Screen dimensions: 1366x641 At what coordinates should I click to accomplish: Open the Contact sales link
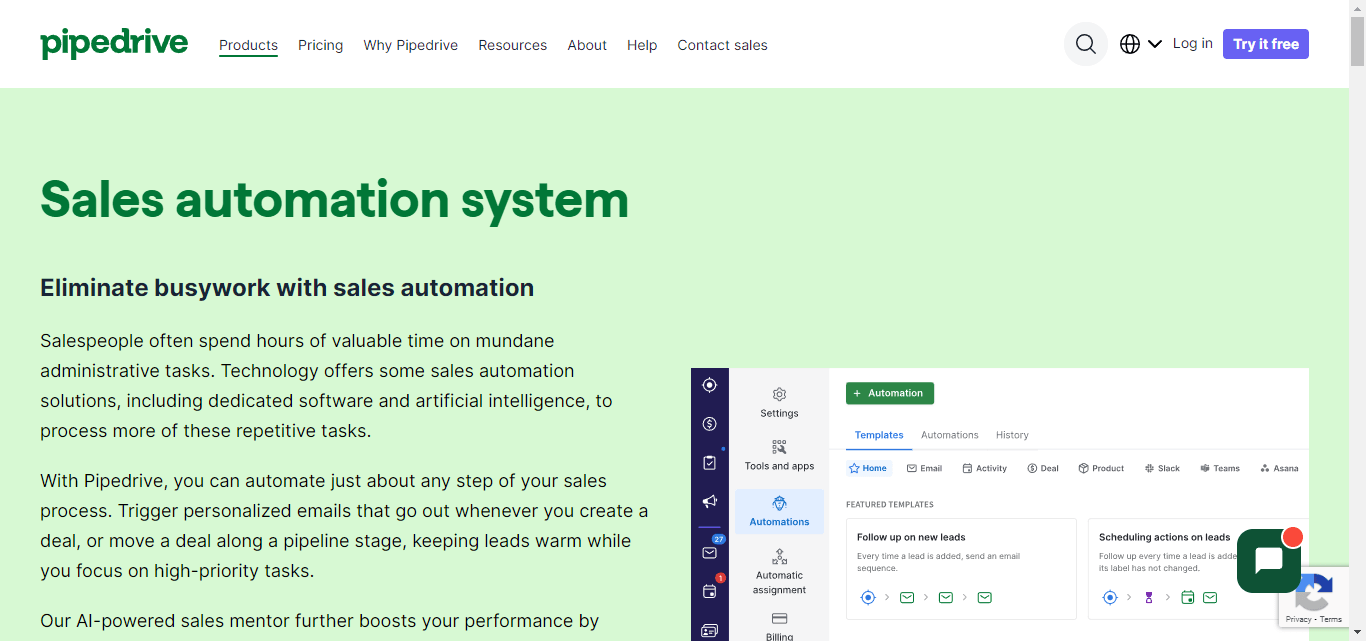click(x=722, y=45)
